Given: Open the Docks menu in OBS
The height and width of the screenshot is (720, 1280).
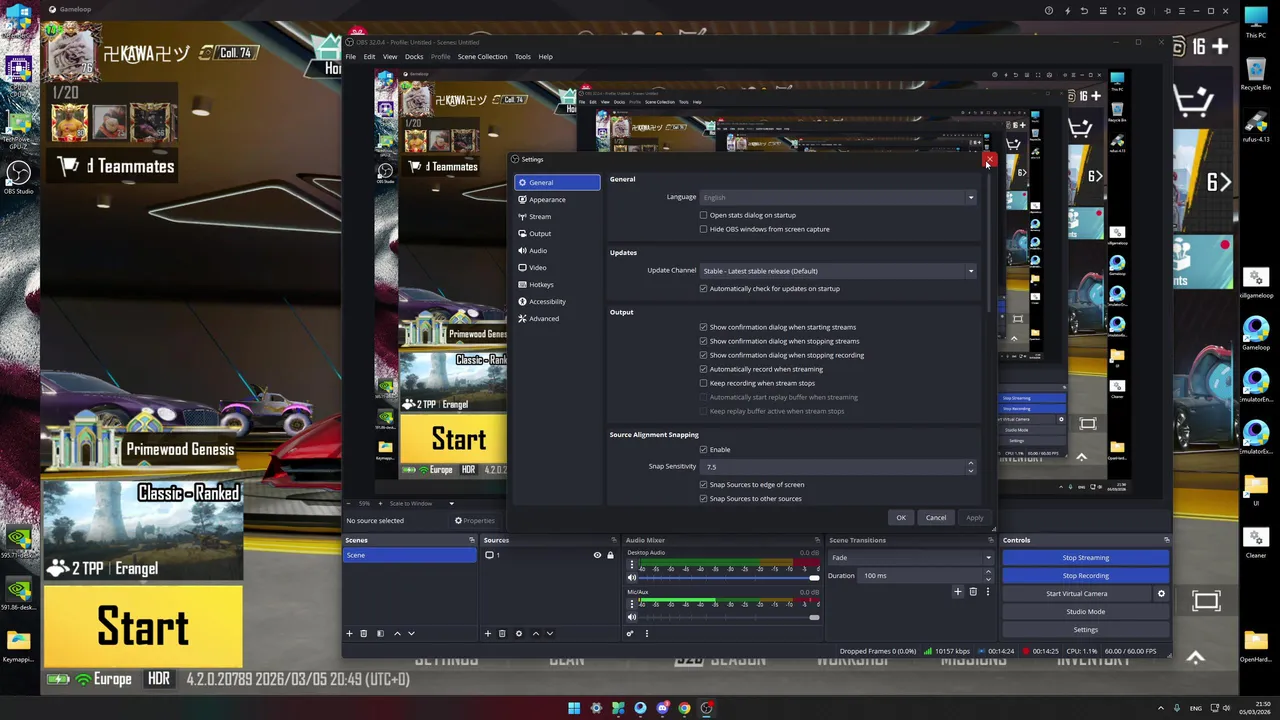Looking at the screenshot, I should (414, 57).
